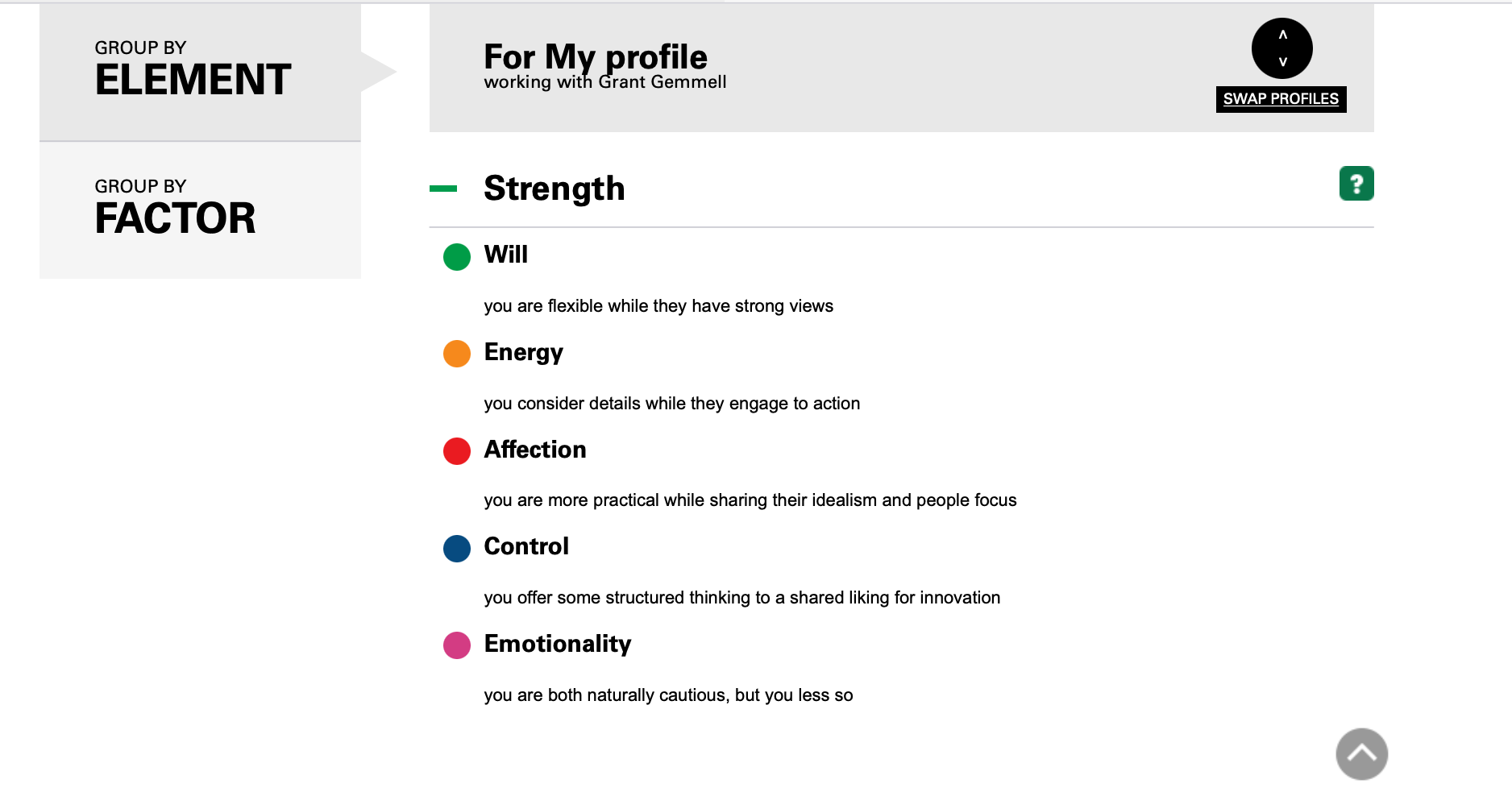Click the pink Emotionality dot
Viewport: 1512px width, 788px height.
457,645
